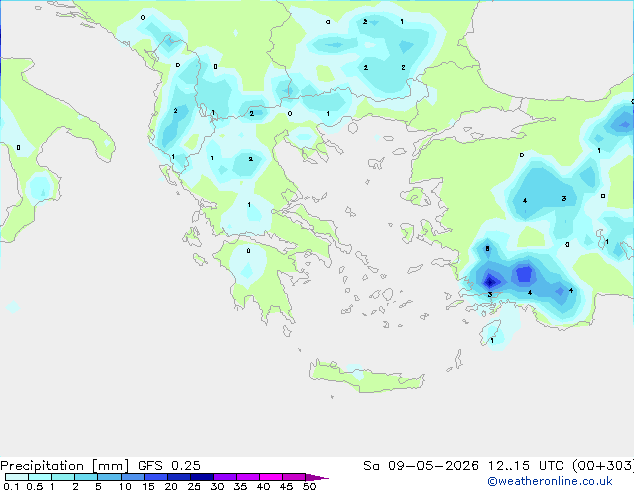Click the 10–15 mm legend color swatch
The height and width of the screenshot is (490, 634).
click(x=132, y=477)
